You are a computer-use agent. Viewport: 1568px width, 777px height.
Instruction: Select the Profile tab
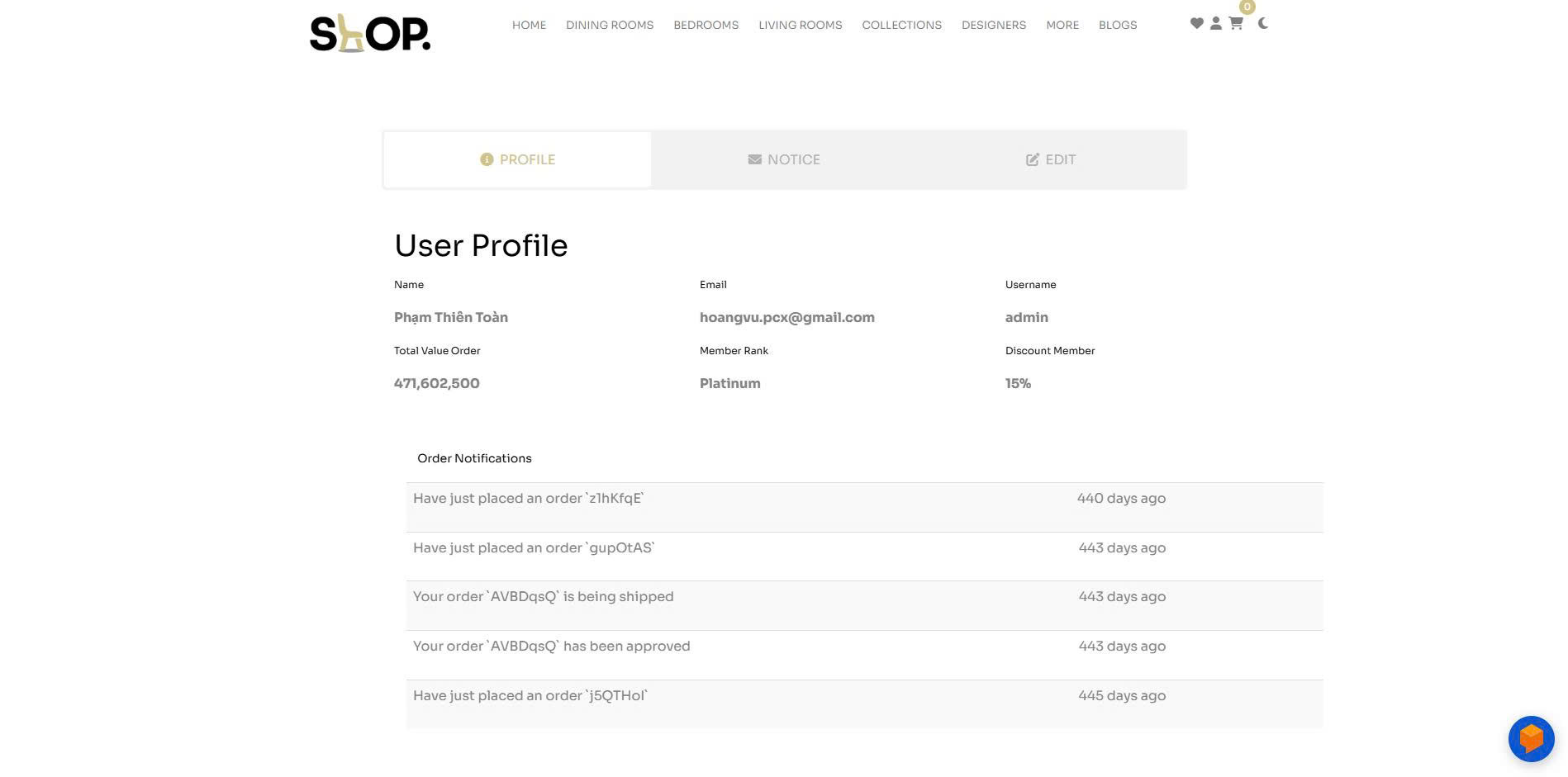[x=518, y=159]
